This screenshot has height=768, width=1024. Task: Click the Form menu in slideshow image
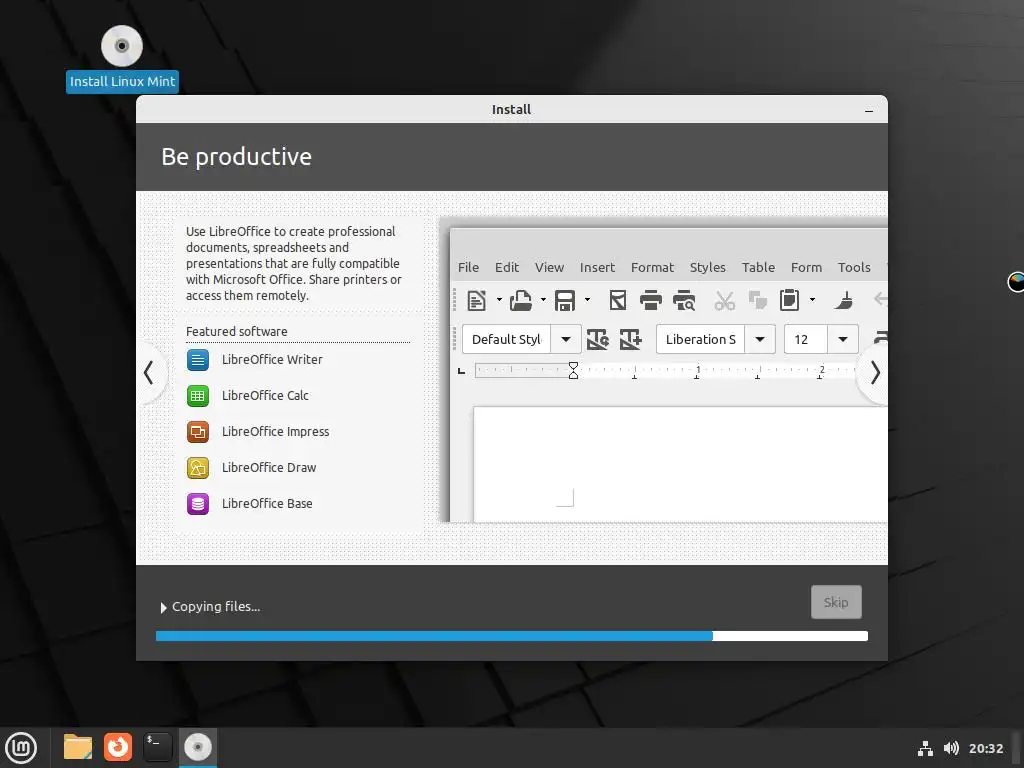point(807,267)
